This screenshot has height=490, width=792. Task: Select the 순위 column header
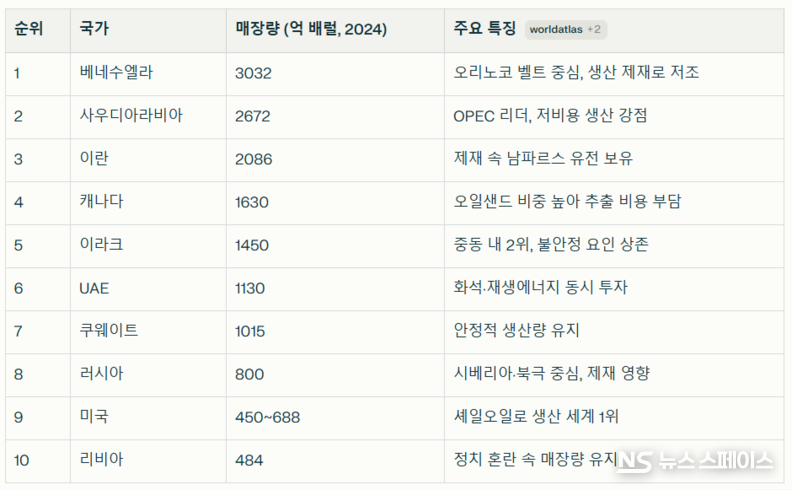click(27, 29)
